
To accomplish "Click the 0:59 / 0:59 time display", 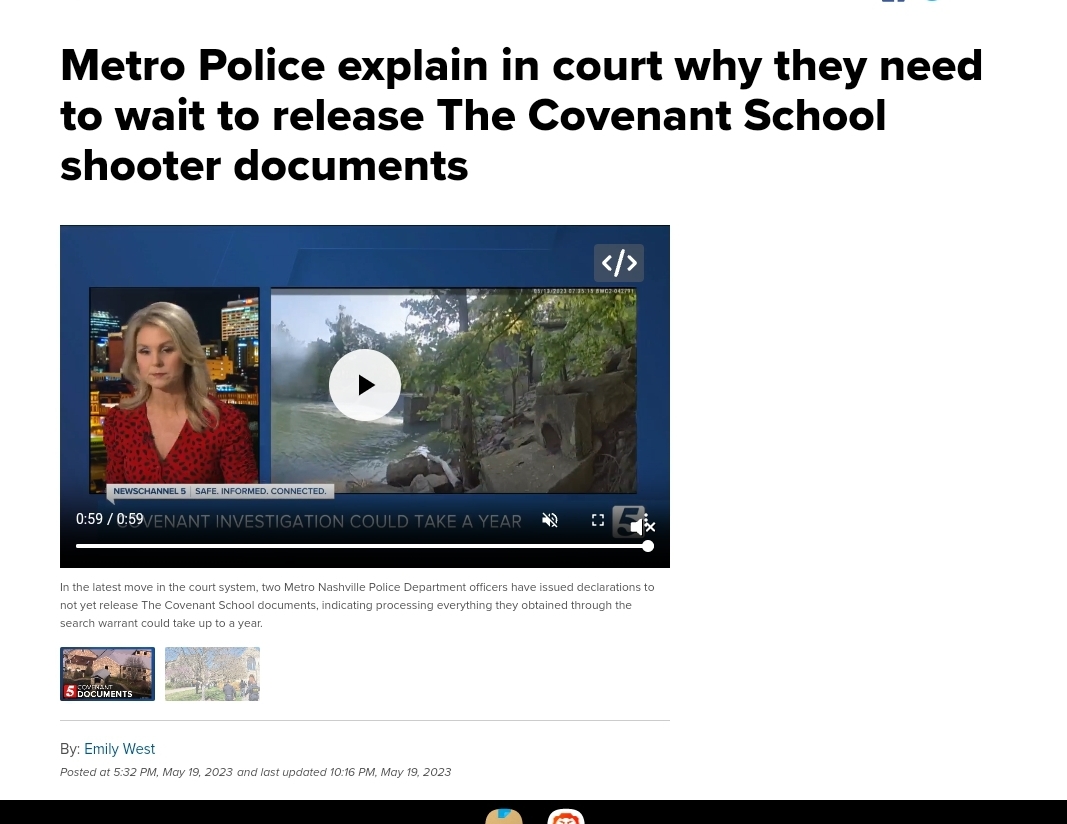I will [110, 519].
